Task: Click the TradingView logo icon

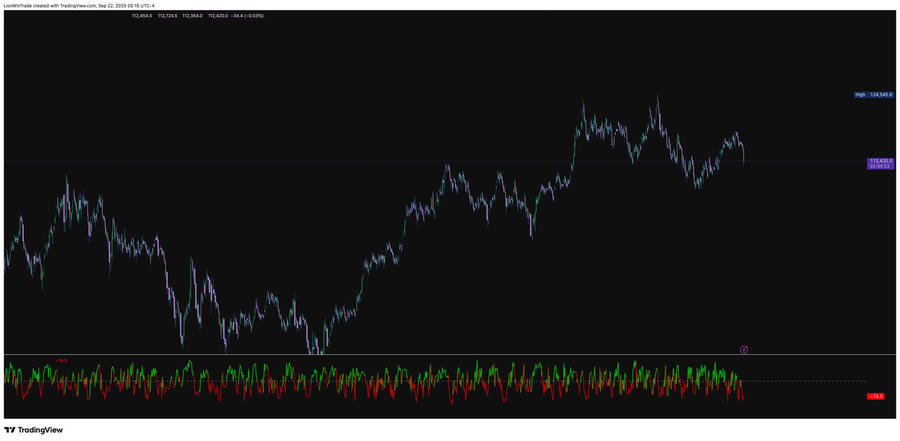Action: (10, 430)
